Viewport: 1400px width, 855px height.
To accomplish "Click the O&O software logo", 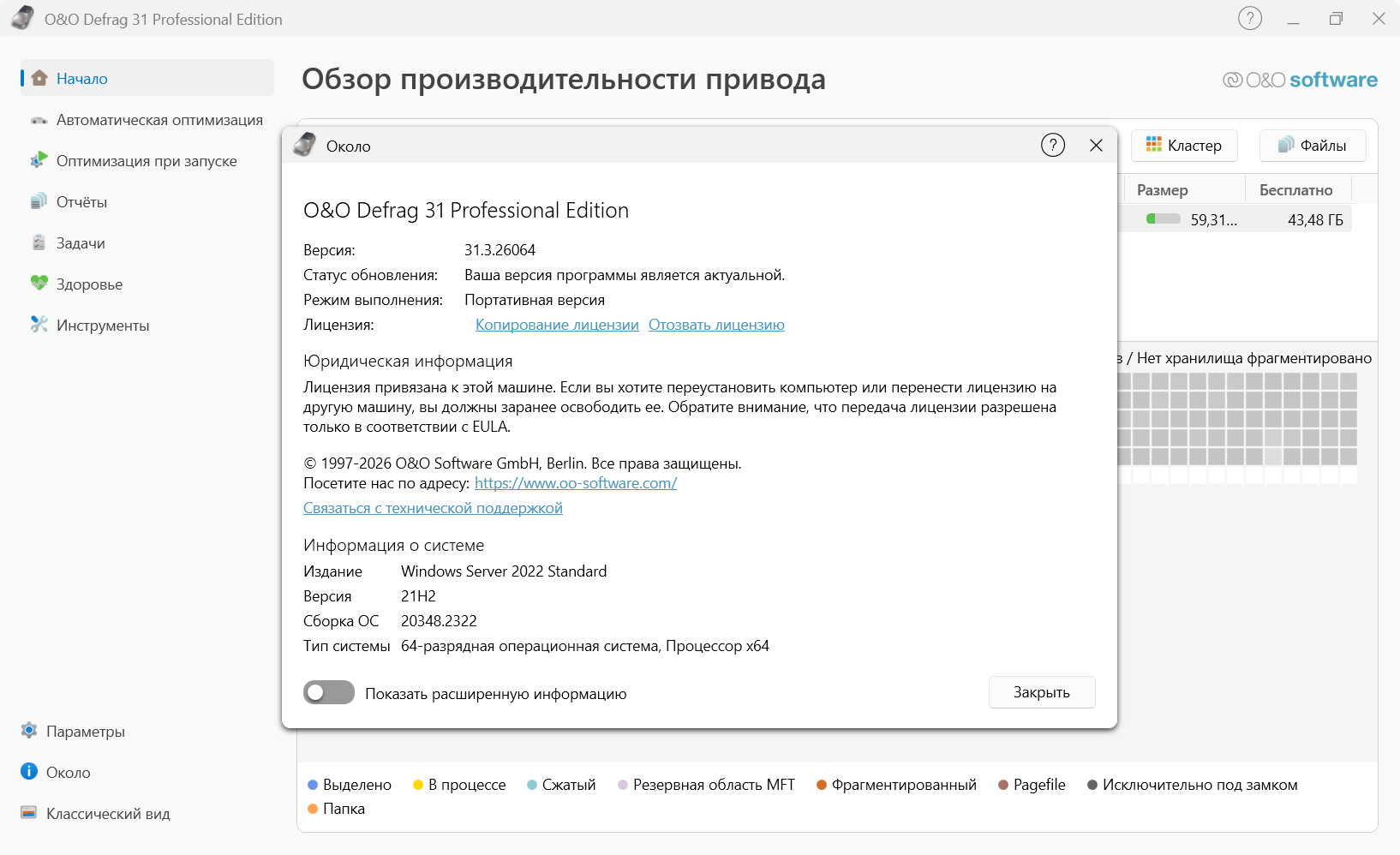I will 1300,80.
